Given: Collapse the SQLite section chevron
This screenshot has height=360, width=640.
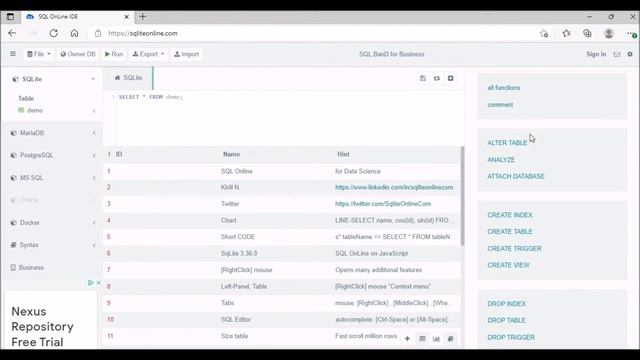Looking at the screenshot, I should pyautogui.click(x=93, y=79).
